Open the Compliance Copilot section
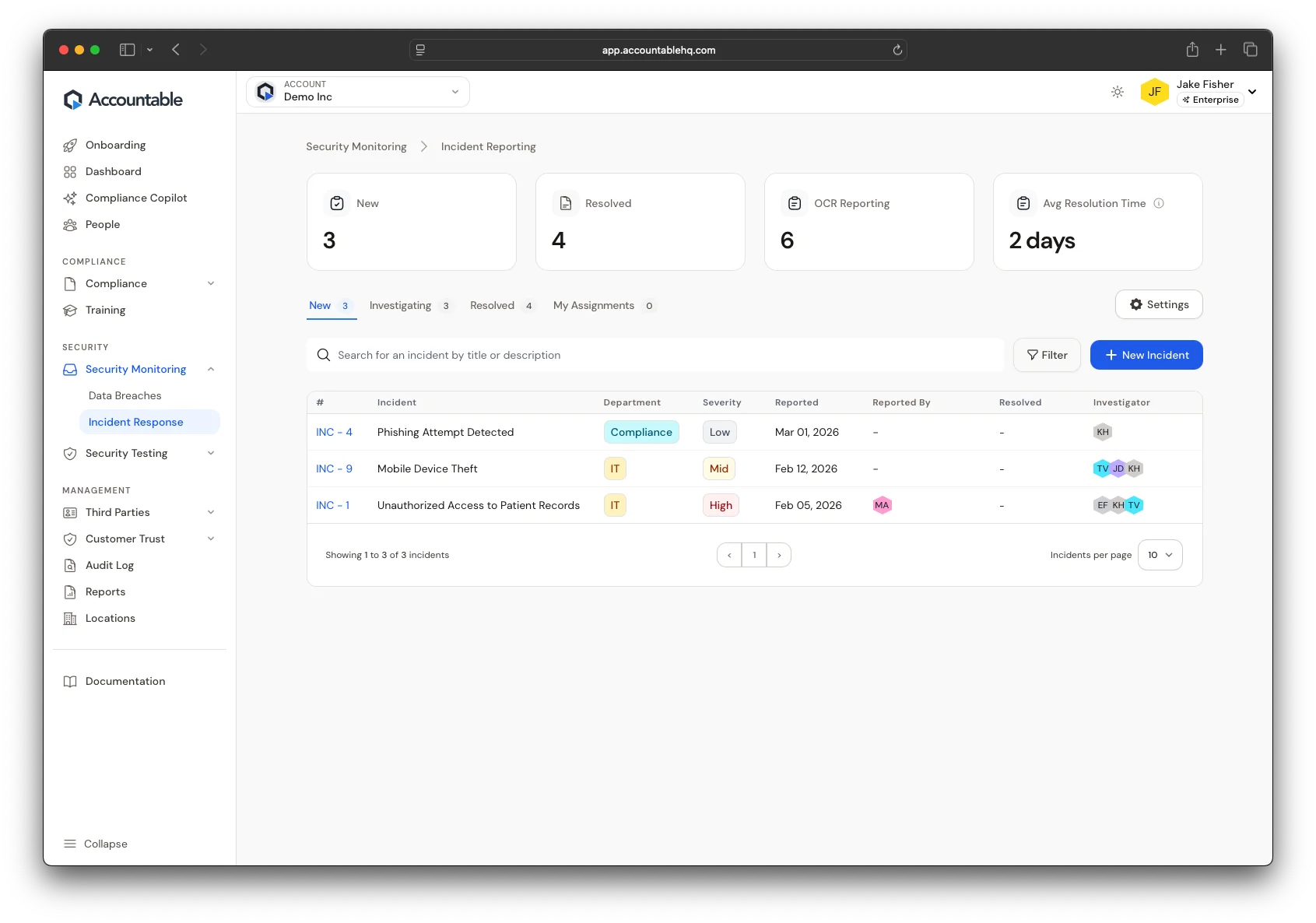 [135, 198]
